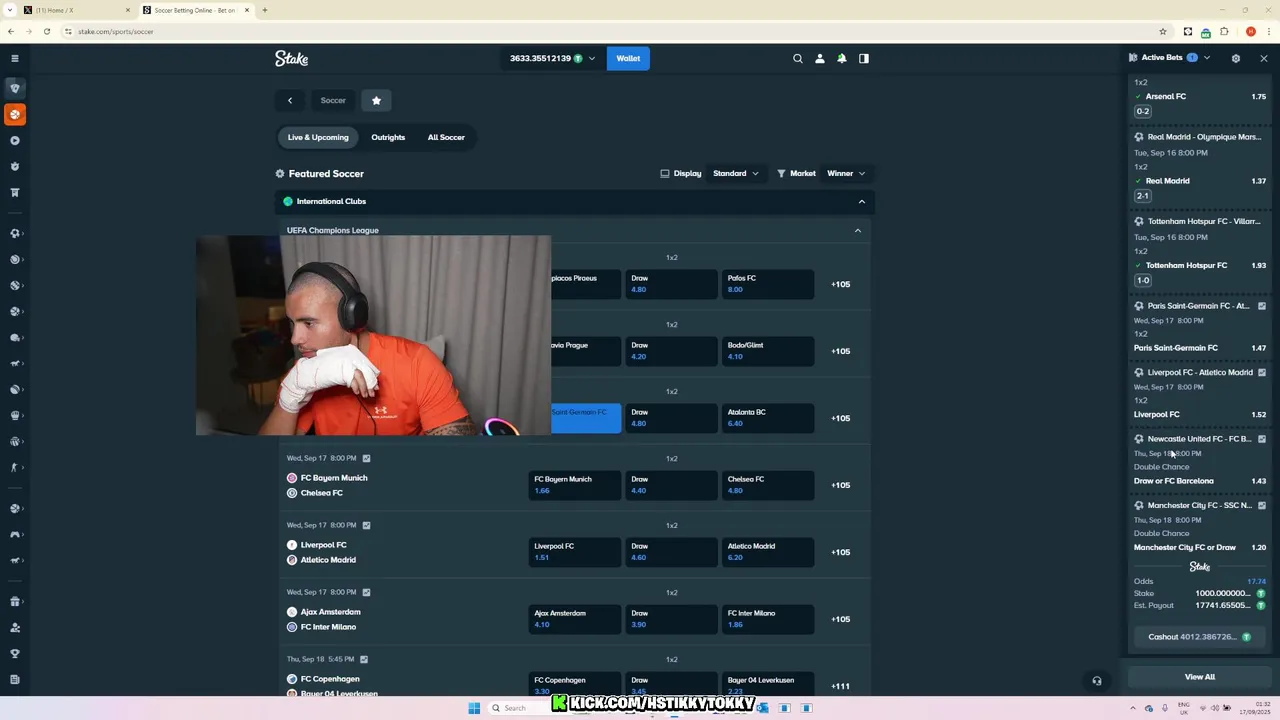Select Ajax Amsterdam odds 4.10
This screenshot has width=1280, height=720.
point(574,619)
